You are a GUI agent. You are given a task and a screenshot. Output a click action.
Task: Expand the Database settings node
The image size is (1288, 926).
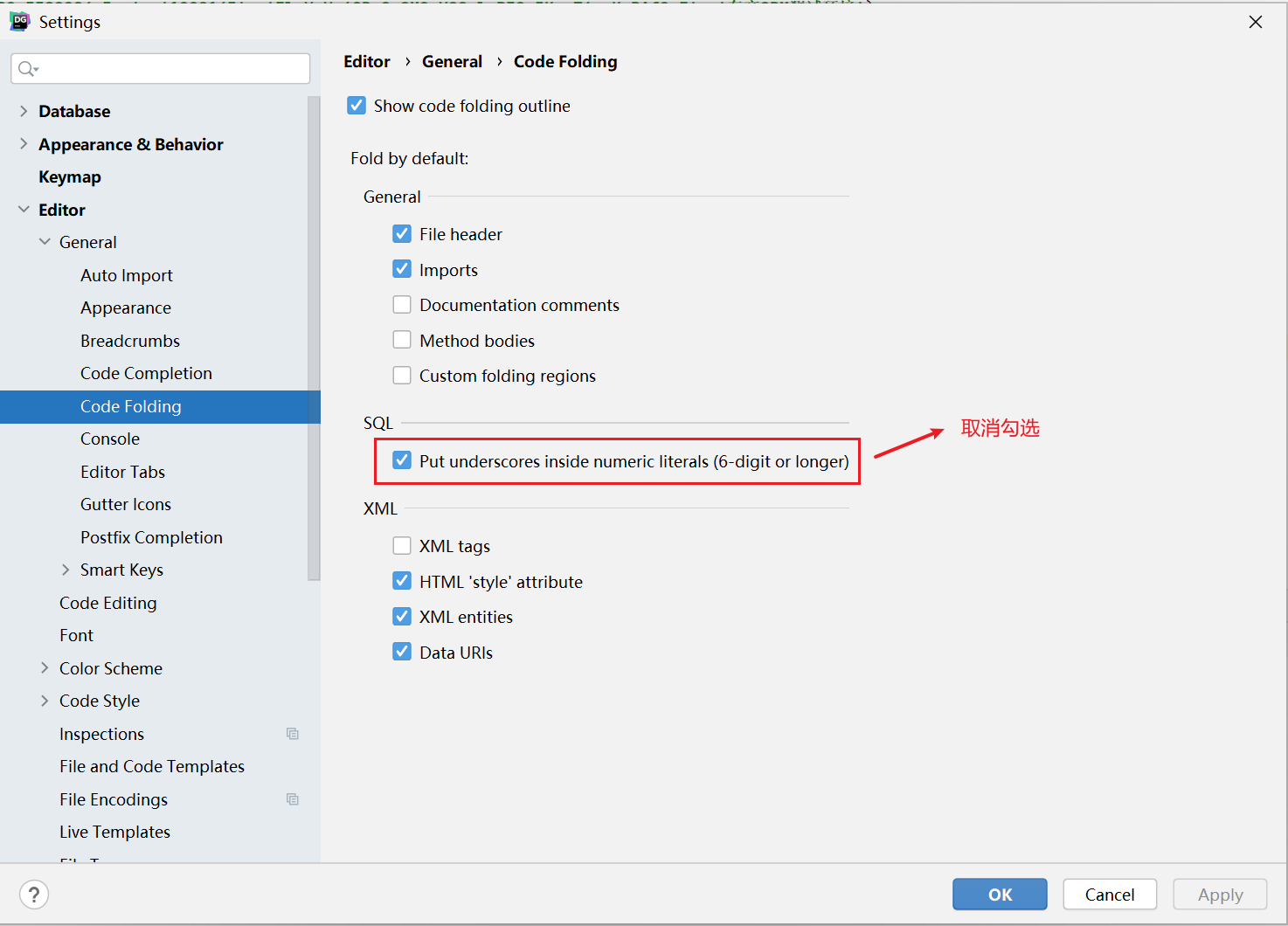point(24,111)
